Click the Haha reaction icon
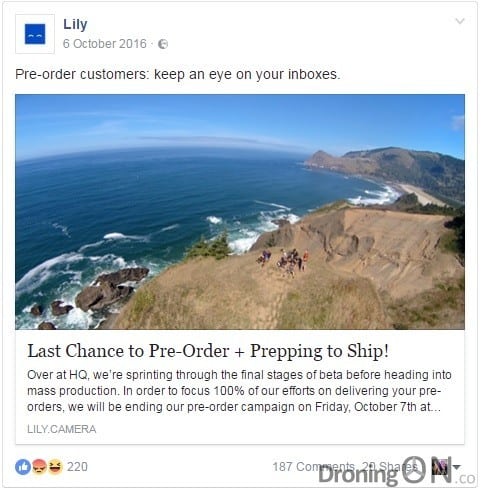 pos(55,467)
